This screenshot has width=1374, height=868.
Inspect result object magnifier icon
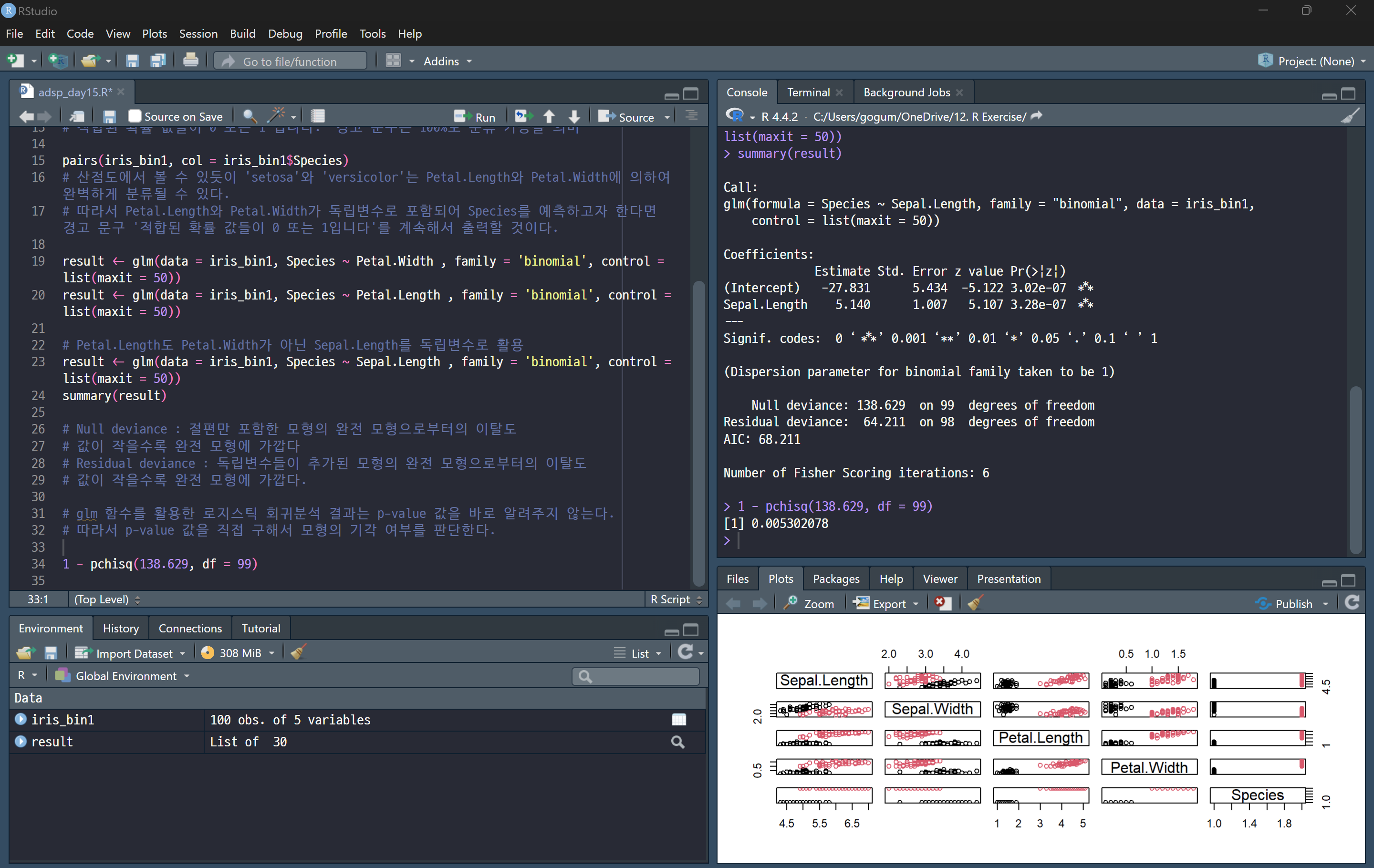pyautogui.click(x=678, y=742)
